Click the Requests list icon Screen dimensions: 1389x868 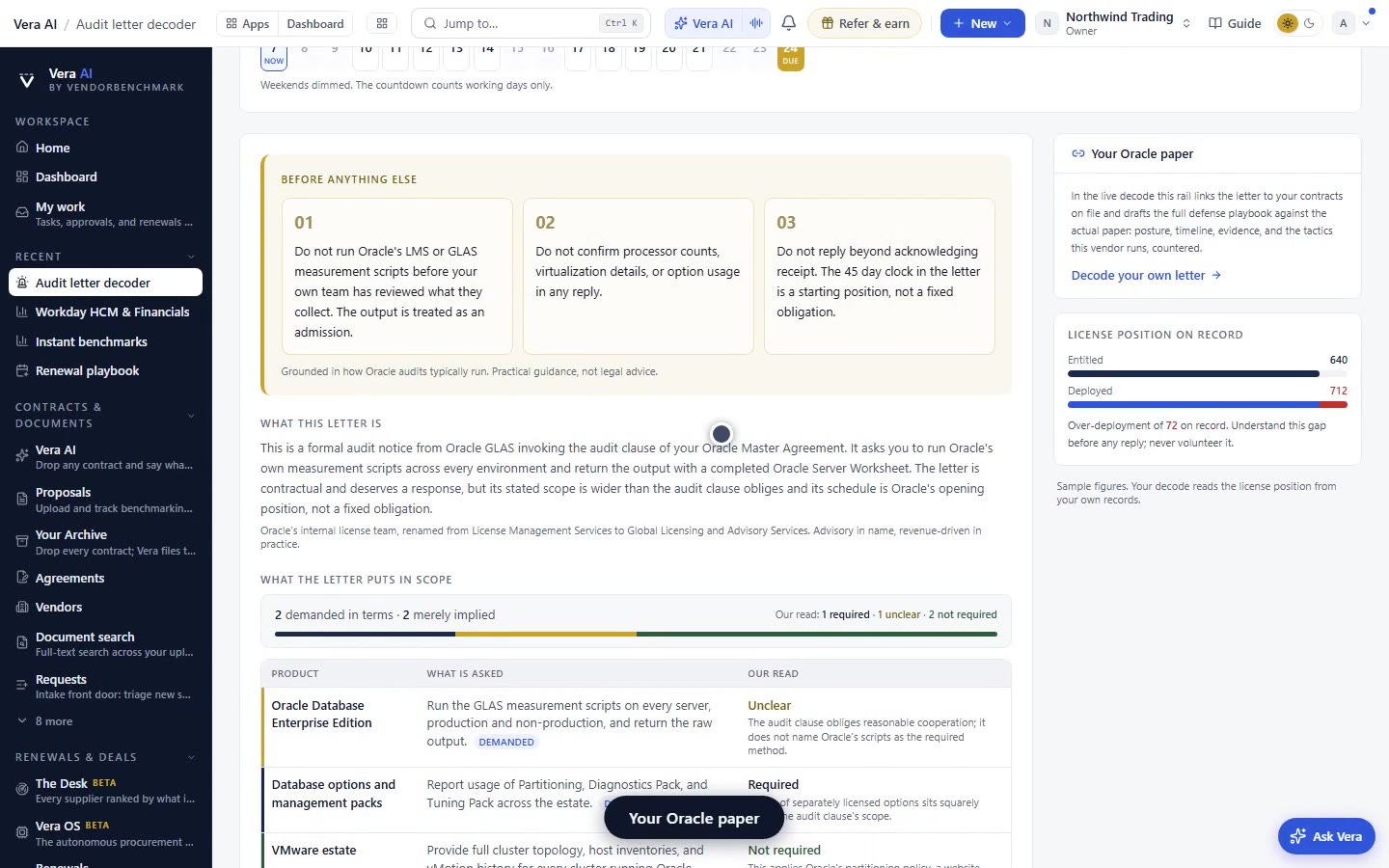[x=22, y=686]
